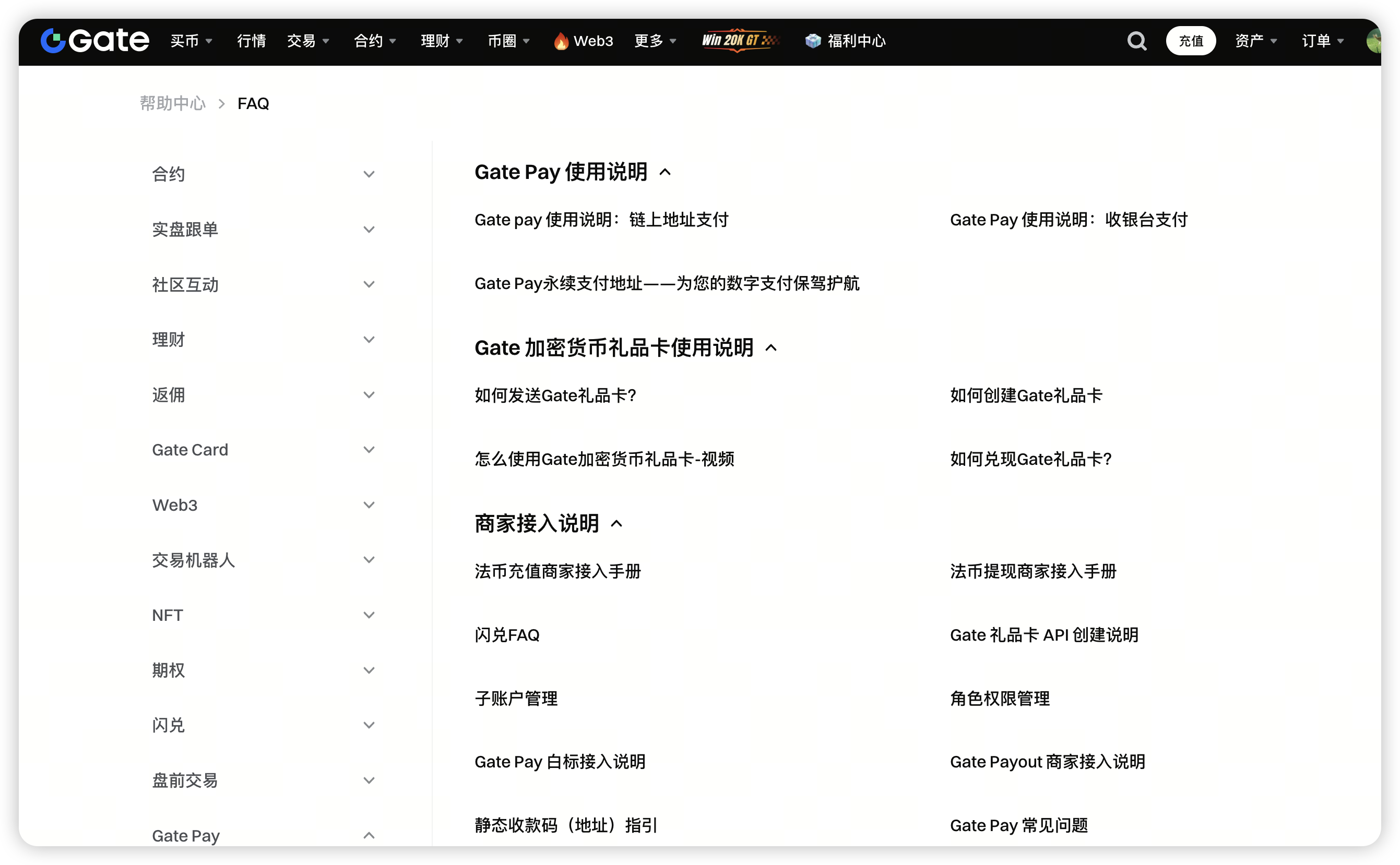Collapse Gate Pay sidebar category
1400x865 pixels.
click(369, 836)
